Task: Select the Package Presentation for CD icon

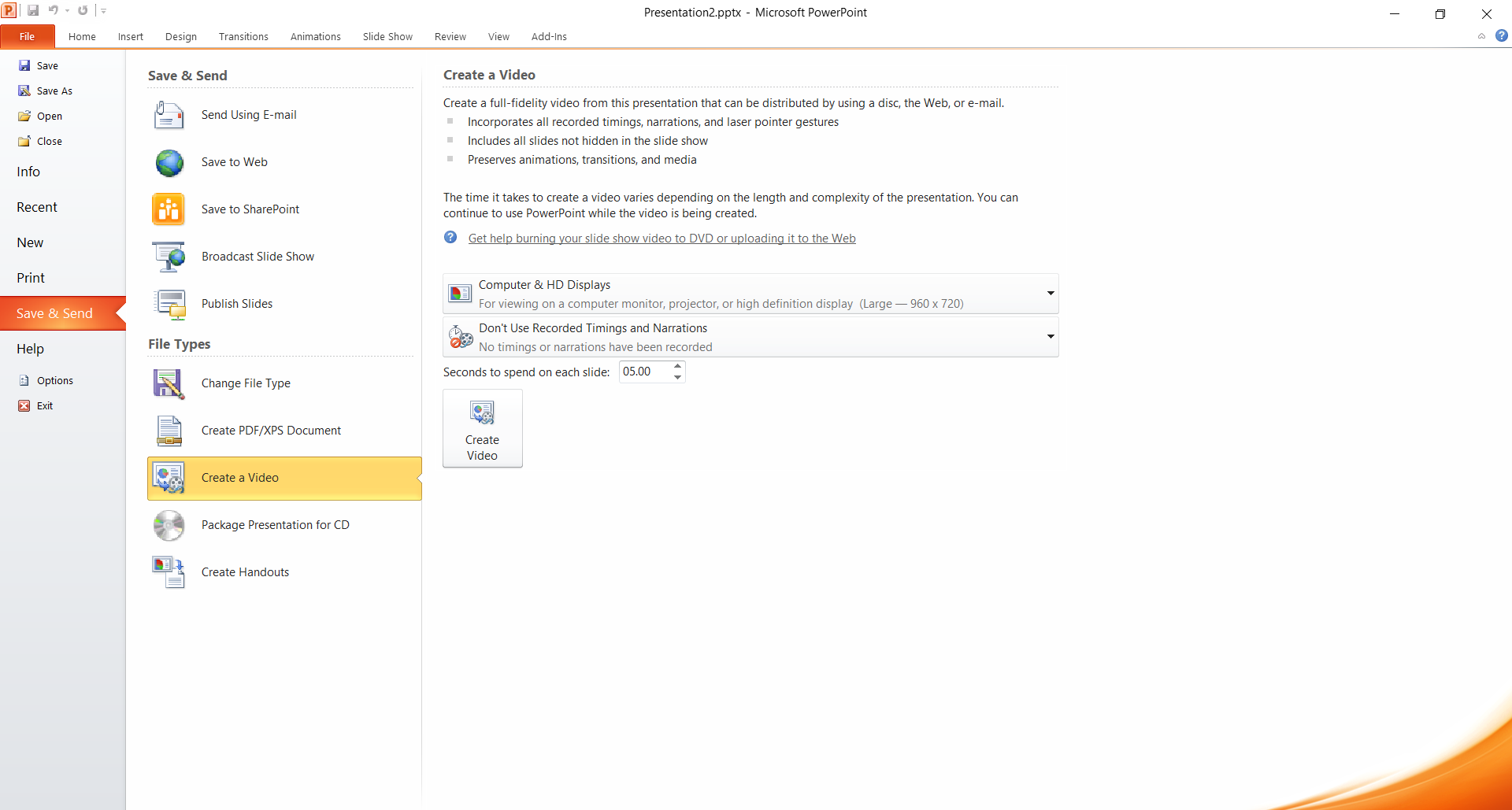Action: point(169,525)
